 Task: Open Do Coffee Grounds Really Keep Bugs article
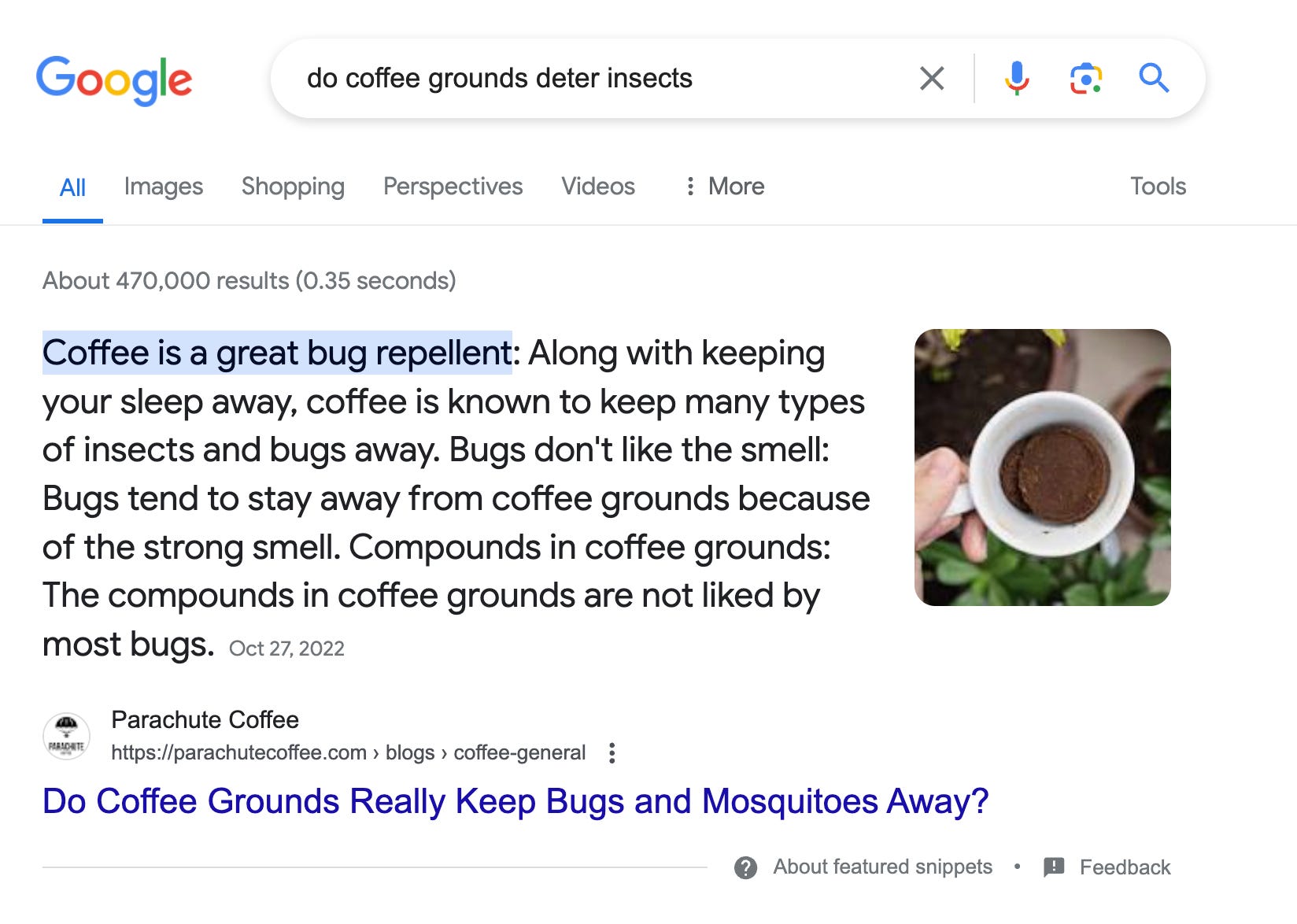pos(515,801)
